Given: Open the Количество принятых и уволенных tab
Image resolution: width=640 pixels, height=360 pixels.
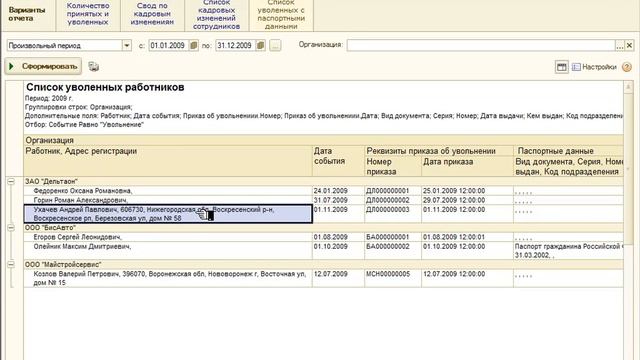Looking at the screenshot, I should point(88,14).
